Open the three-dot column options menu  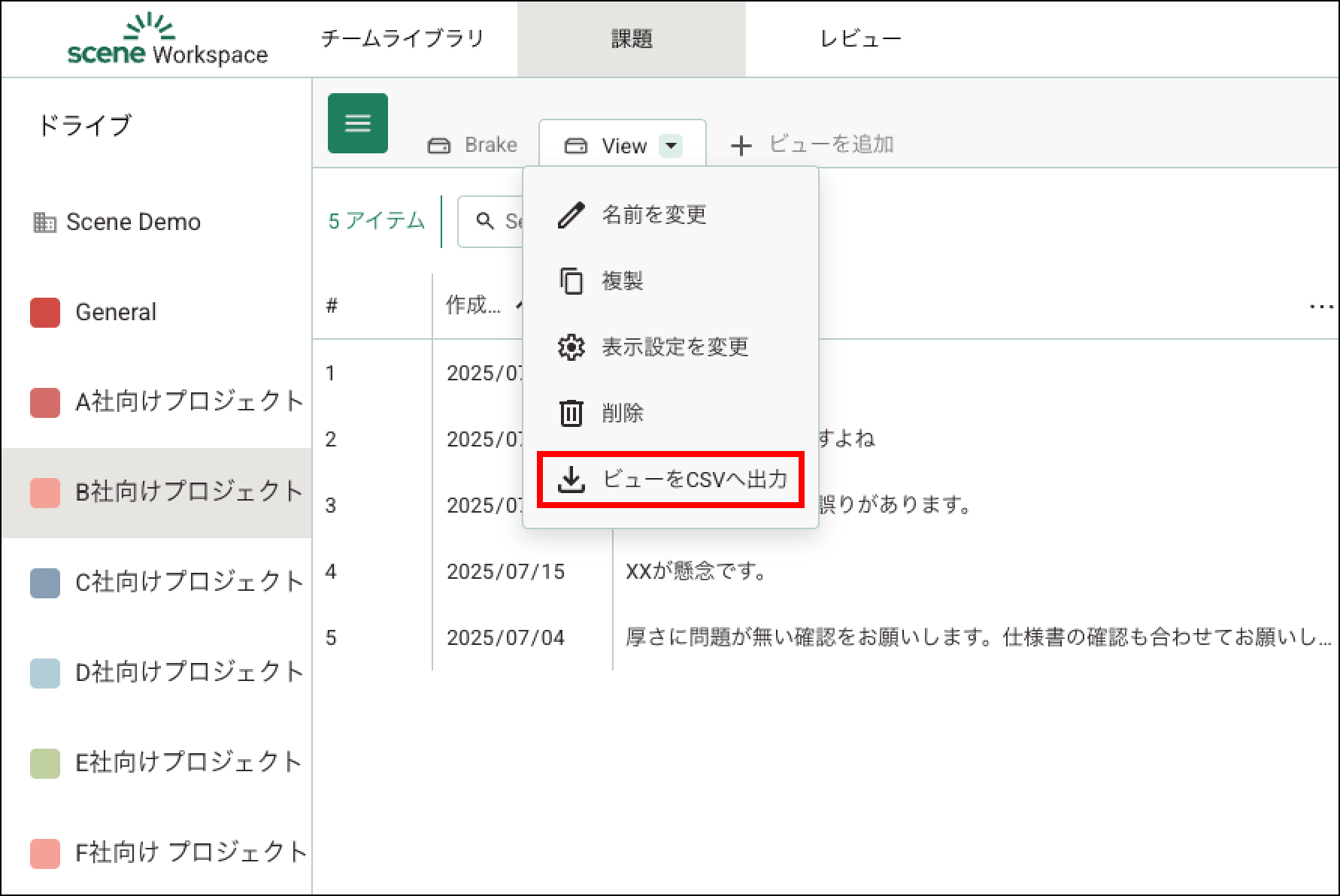(1320, 307)
